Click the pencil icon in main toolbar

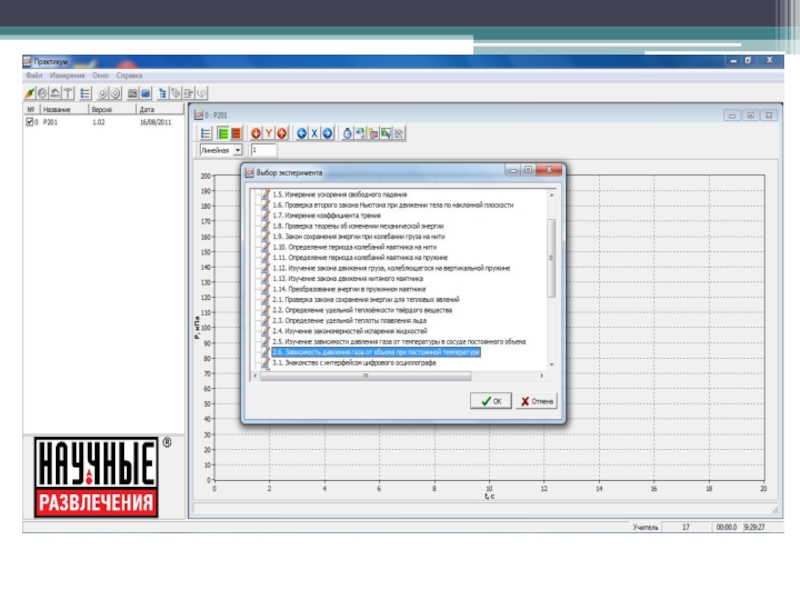click(x=30, y=93)
